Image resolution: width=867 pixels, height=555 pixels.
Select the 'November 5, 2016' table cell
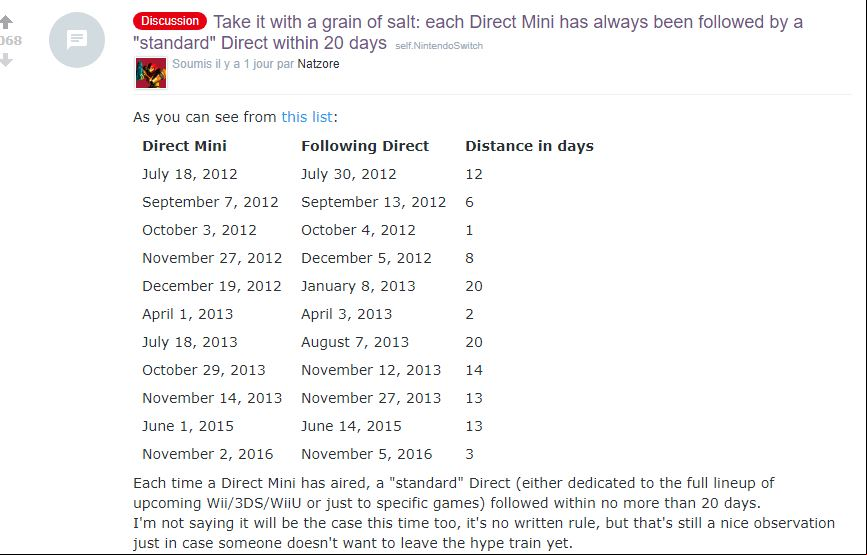click(x=367, y=454)
